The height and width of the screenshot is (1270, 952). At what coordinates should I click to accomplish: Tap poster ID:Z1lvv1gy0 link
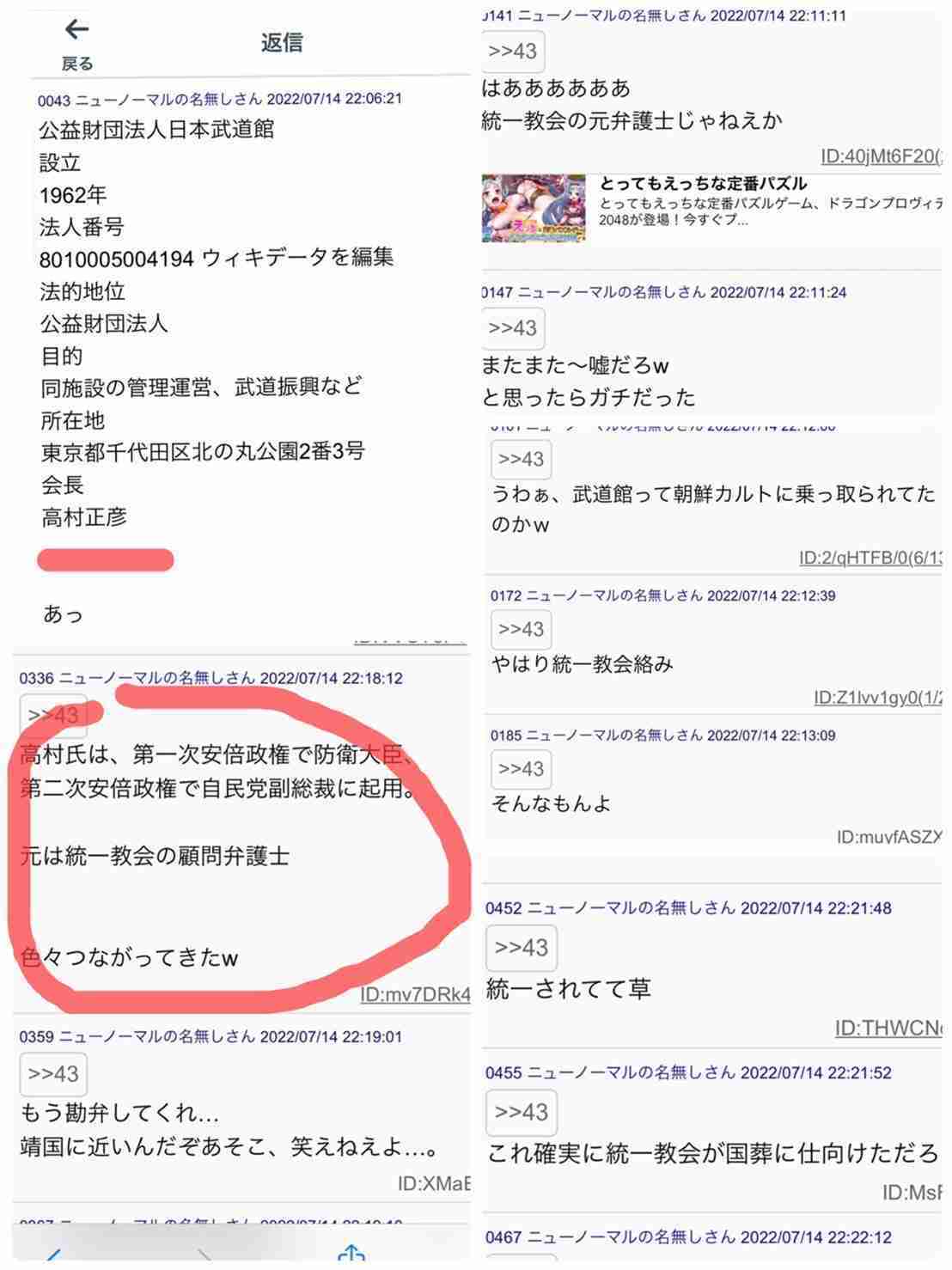coord(878,698)
